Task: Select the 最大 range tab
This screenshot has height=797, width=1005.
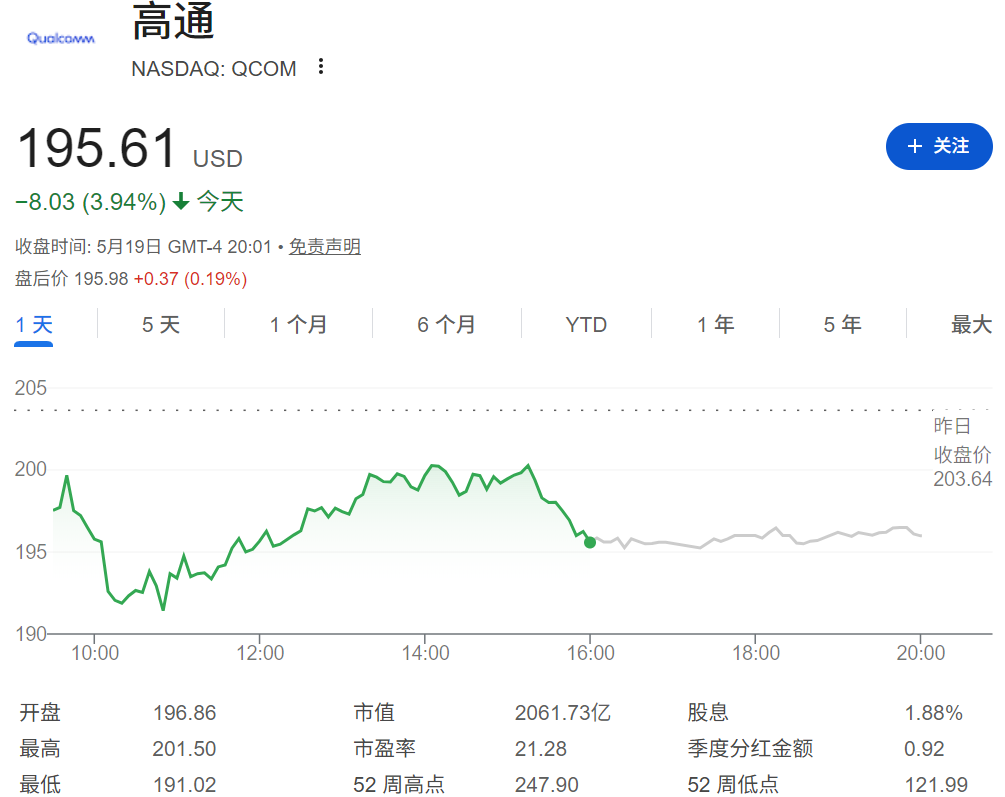Action: tap(971, 324)
